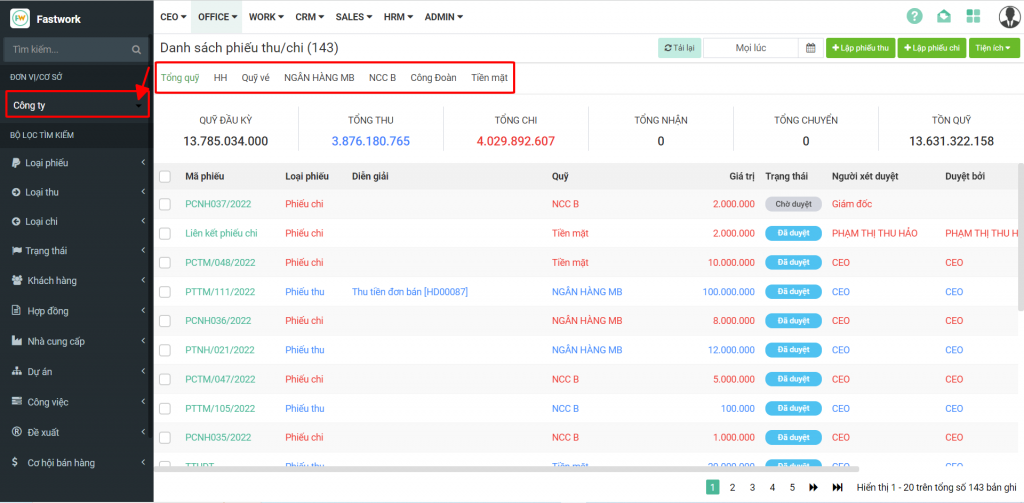Open the OFFICE menu in top bar
The height and width of the screenshot is (503, 1024).
(217, 17)
